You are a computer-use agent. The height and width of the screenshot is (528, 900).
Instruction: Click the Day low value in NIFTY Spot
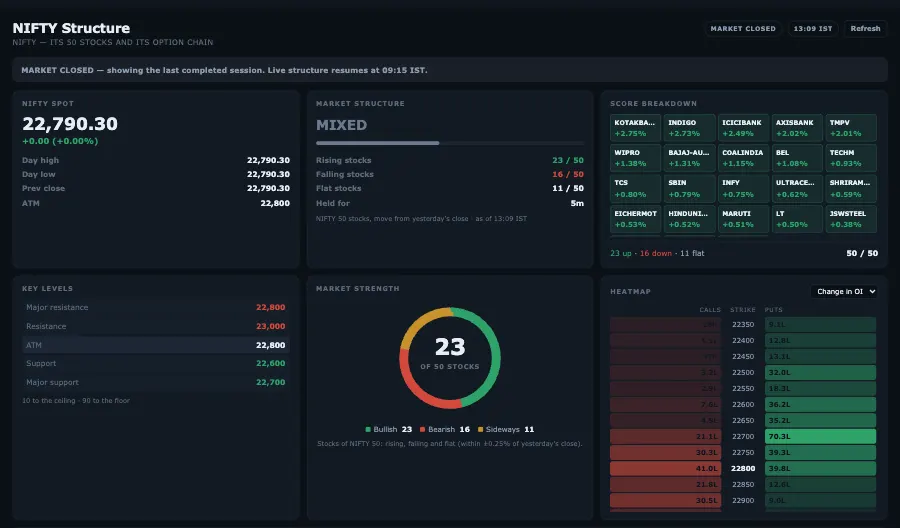pos(268,174)
